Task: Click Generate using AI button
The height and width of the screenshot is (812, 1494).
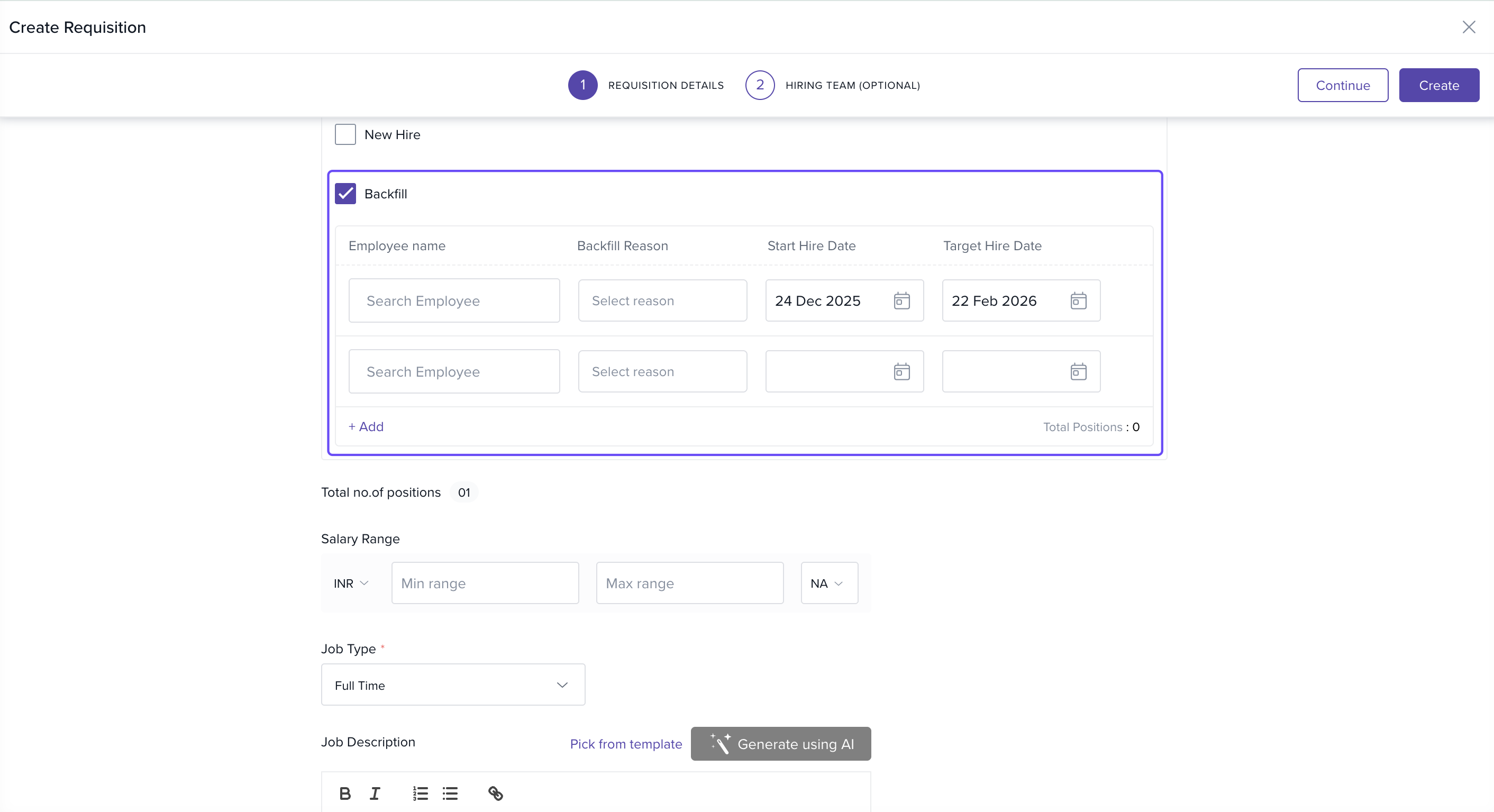Action: [x=780, y=744]
